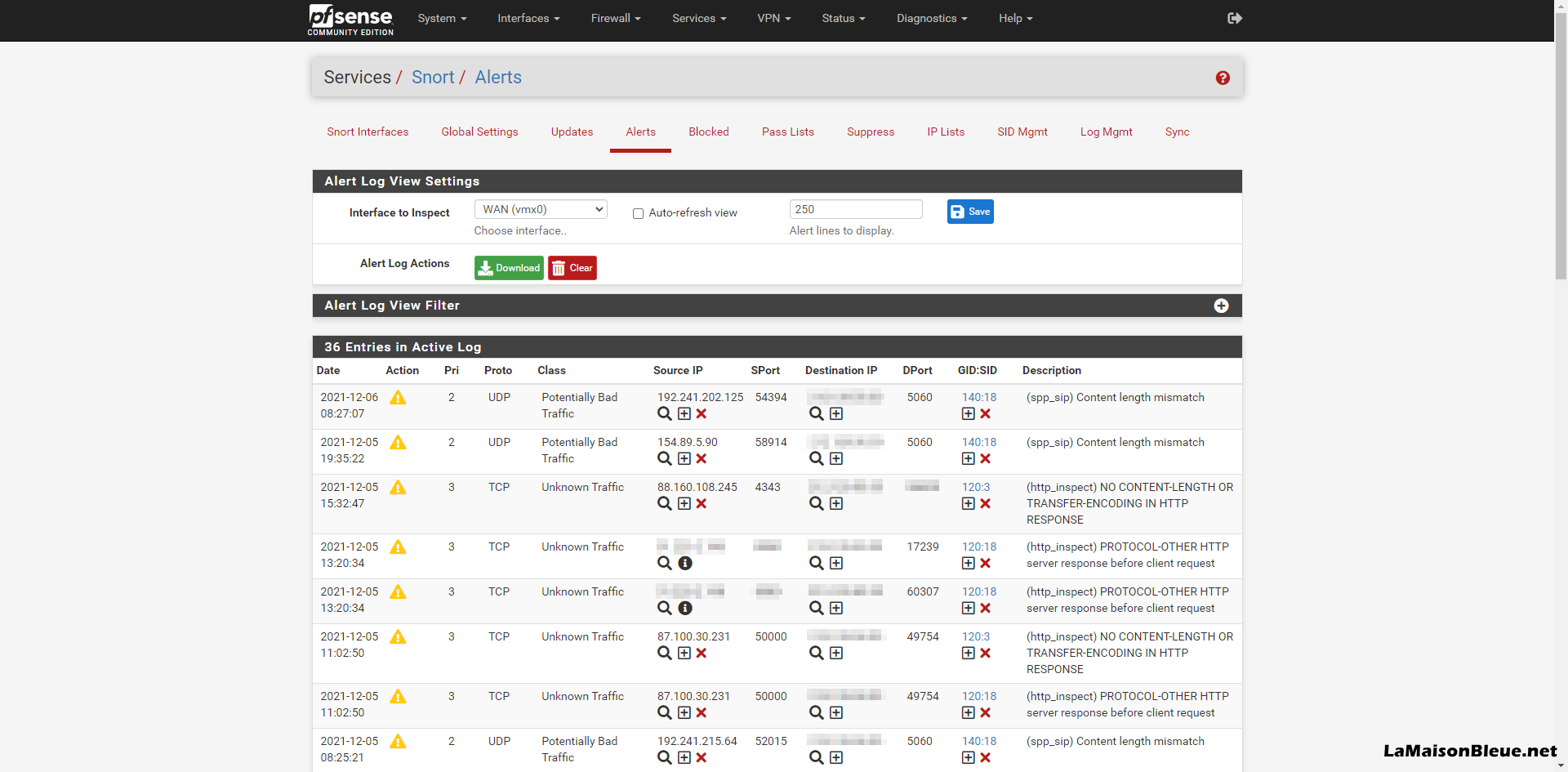This screenshot has width=1568, height=772.
Task: Click GID:SID red X in 08:27:07 row
Action: (986, 413)
